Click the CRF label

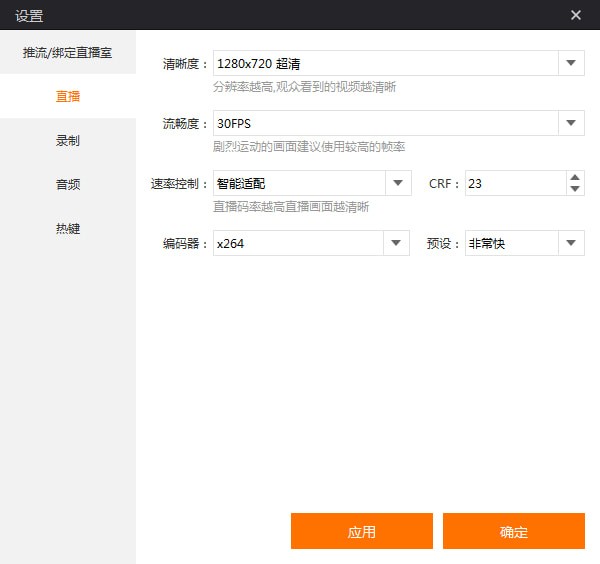coord(443,184)
